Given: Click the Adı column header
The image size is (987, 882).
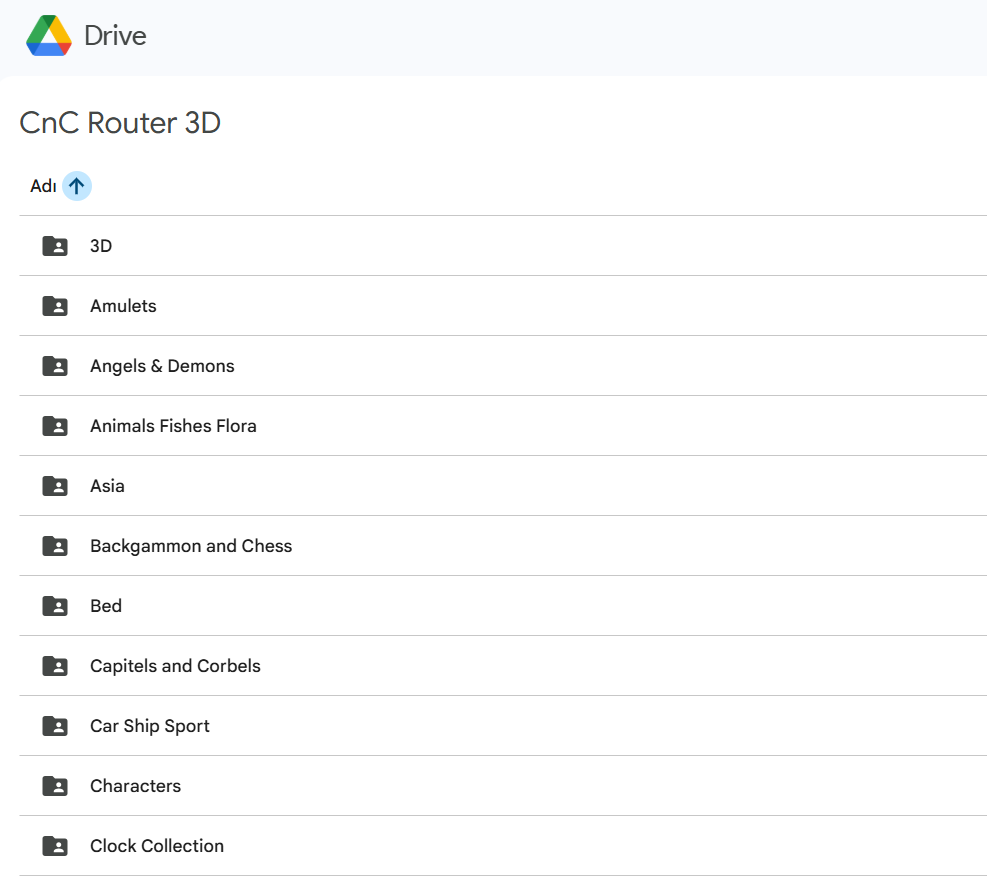Looking at the screenshot, I should [x=43, y=186].
